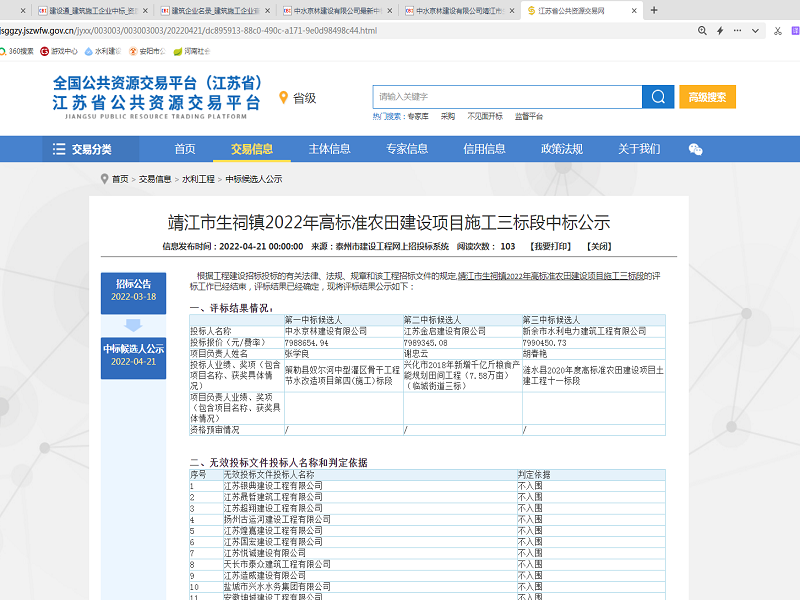Select the 招标公告 2022-03-18 timeline step
The image size is (800, 600).
pos(133,289)
